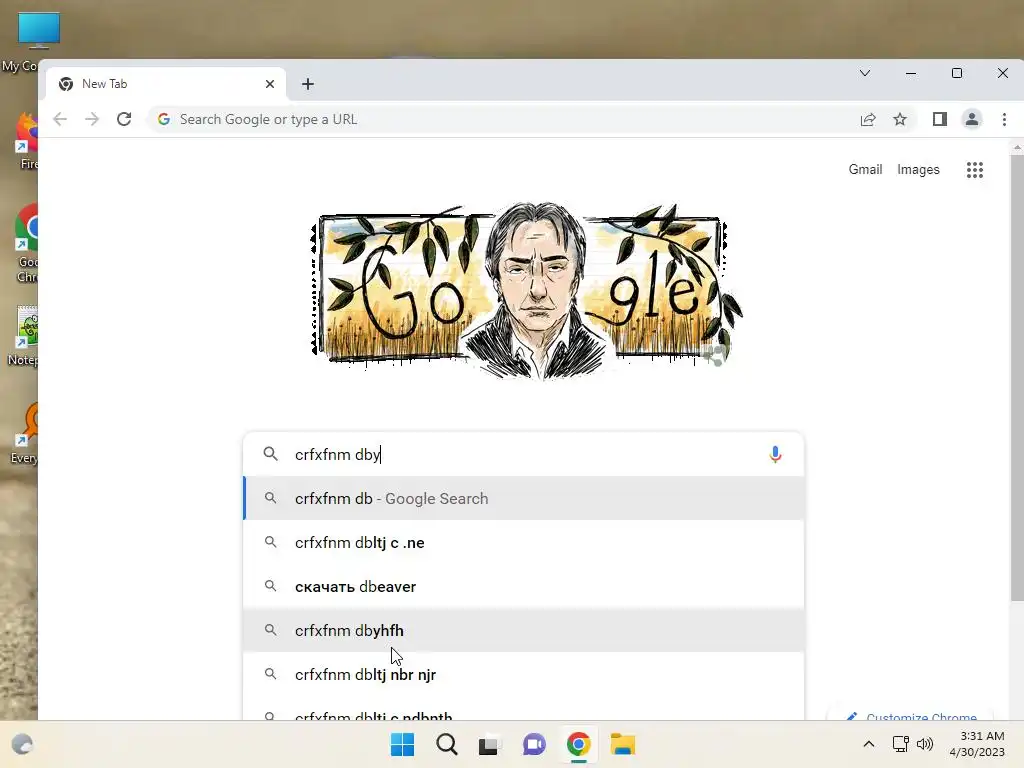The height and width of the screenshot is (768, 1024).
Task: Open the Chrome profile avatar
Action: tap(972, 119)
